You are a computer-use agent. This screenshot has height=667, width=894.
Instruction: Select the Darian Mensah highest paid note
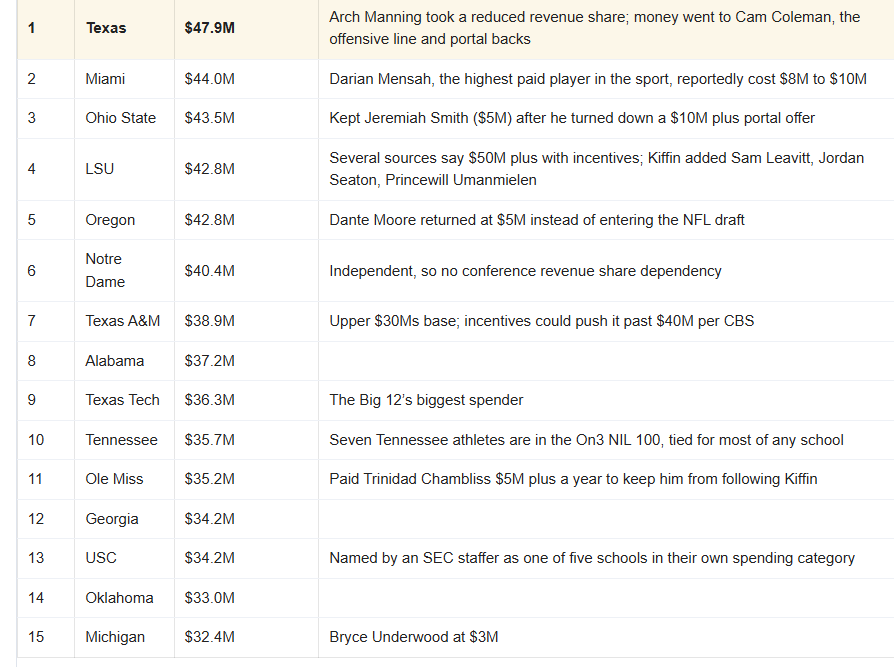tap(598, 79)
